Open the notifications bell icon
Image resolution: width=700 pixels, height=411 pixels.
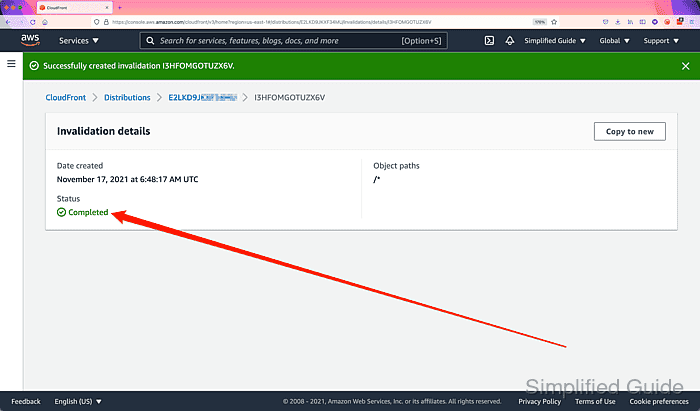[509, 41]
